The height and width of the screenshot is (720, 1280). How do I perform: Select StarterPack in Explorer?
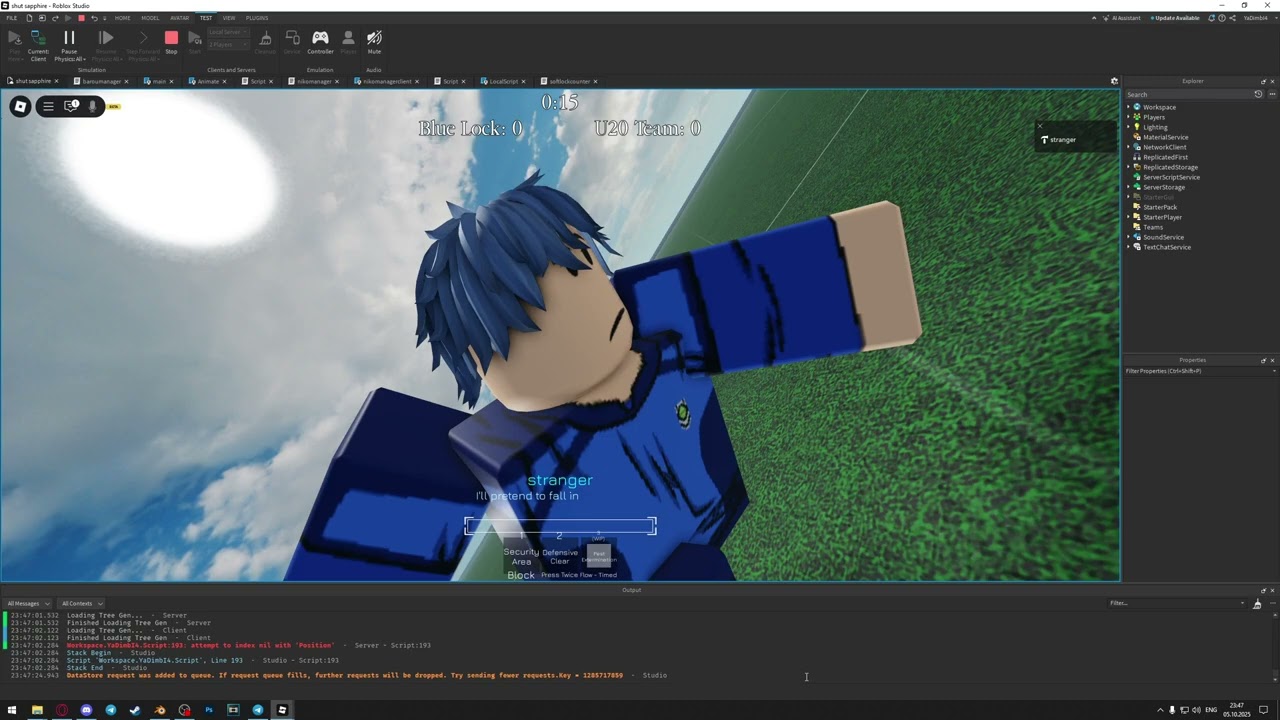[1160, 207]
